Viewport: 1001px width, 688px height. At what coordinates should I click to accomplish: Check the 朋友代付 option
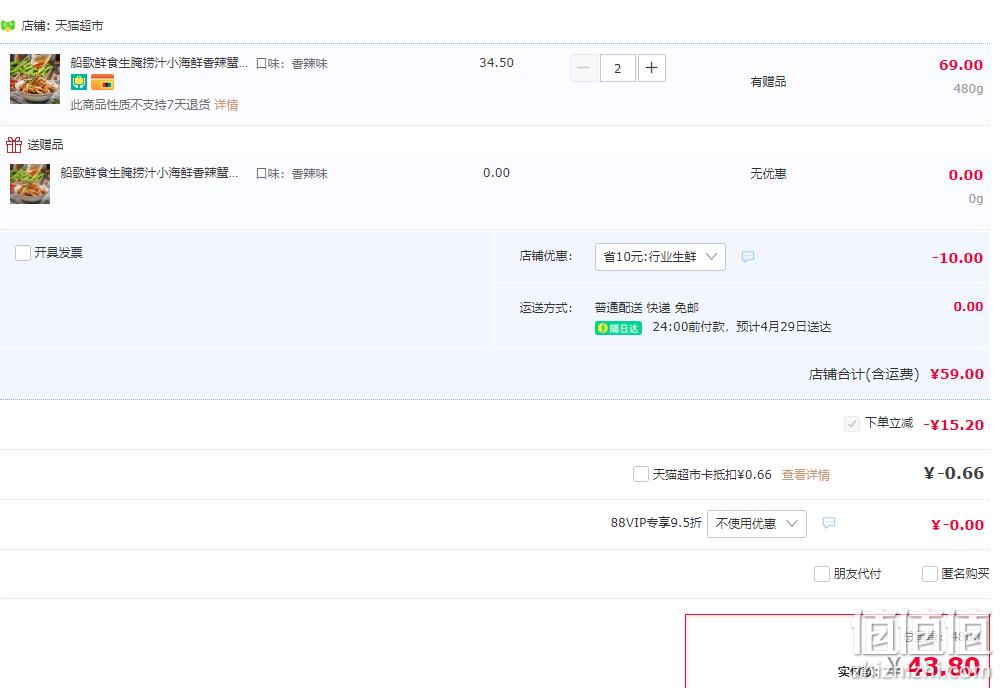point(822,574)
